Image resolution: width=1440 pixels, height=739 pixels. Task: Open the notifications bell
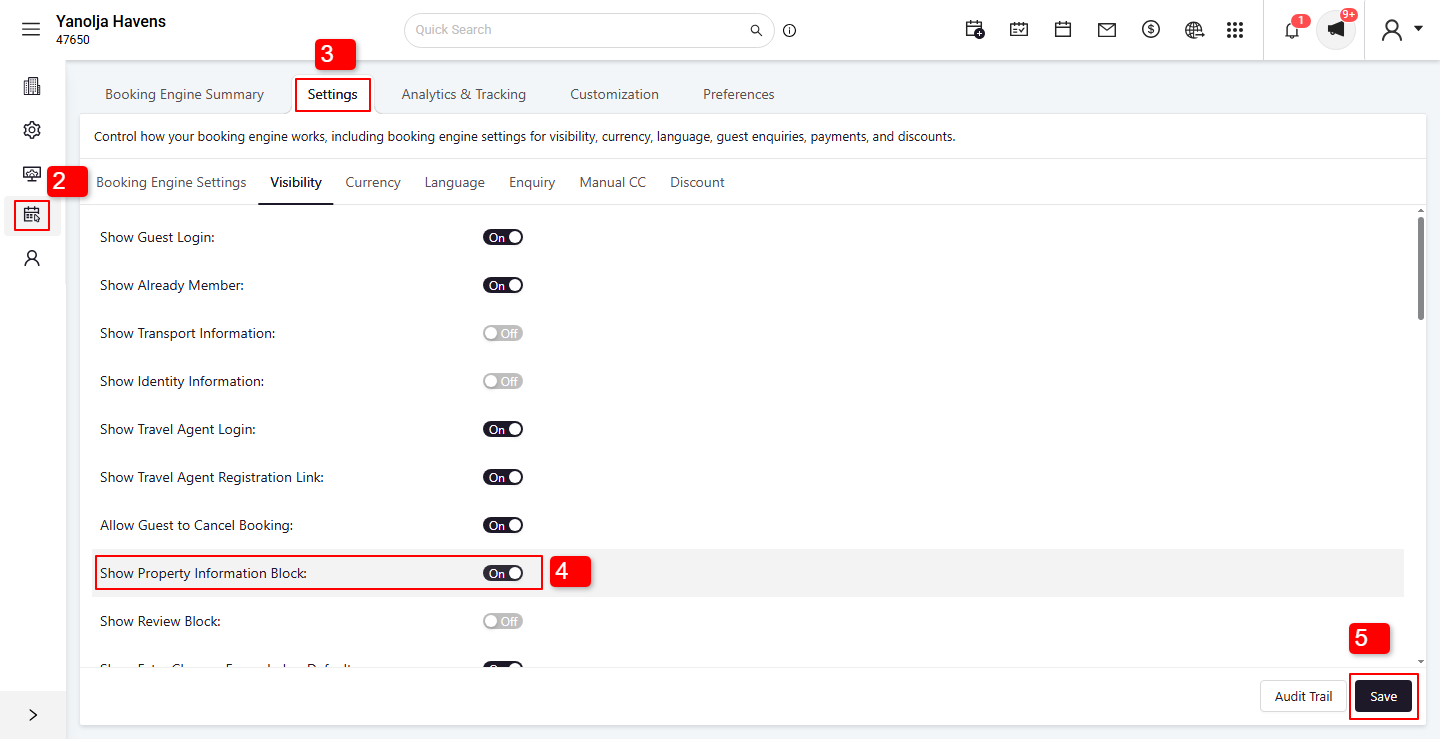(x=1292, y=30)
